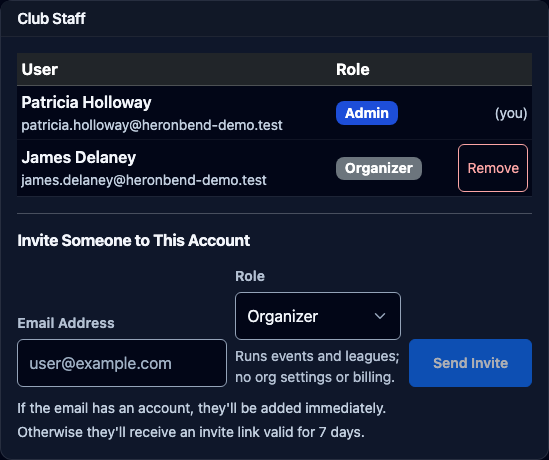Select the (you) label
The image size is (549, 460).
click(511, 113)
